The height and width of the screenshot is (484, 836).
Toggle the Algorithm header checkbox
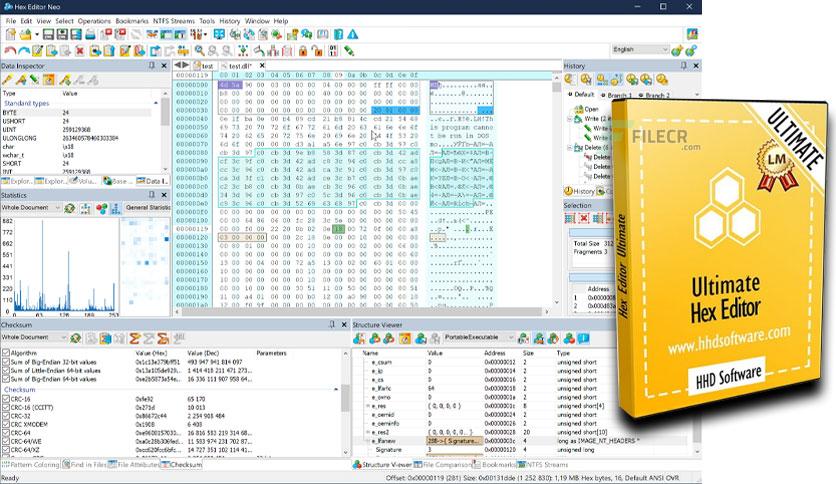(x=6, y=353)
